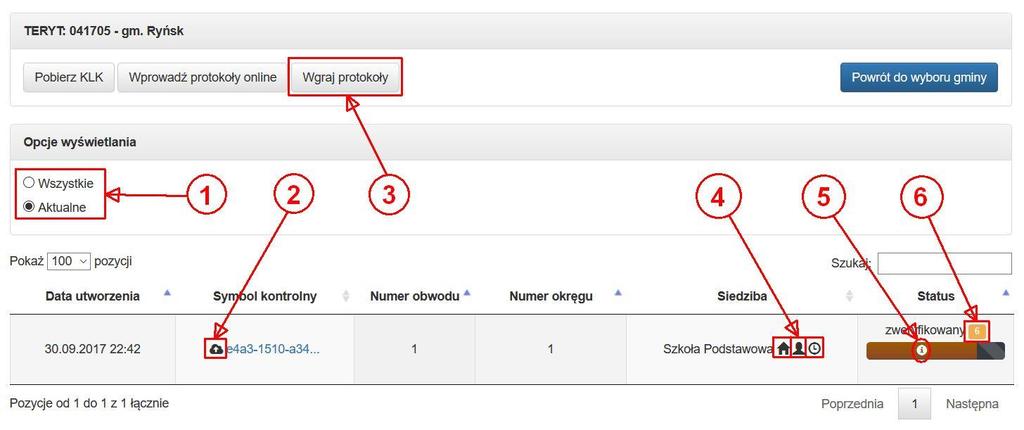Open the e4a3-1510-a34... symbol link
Screen dimensions: 1024x430
[x=273, y=350]
